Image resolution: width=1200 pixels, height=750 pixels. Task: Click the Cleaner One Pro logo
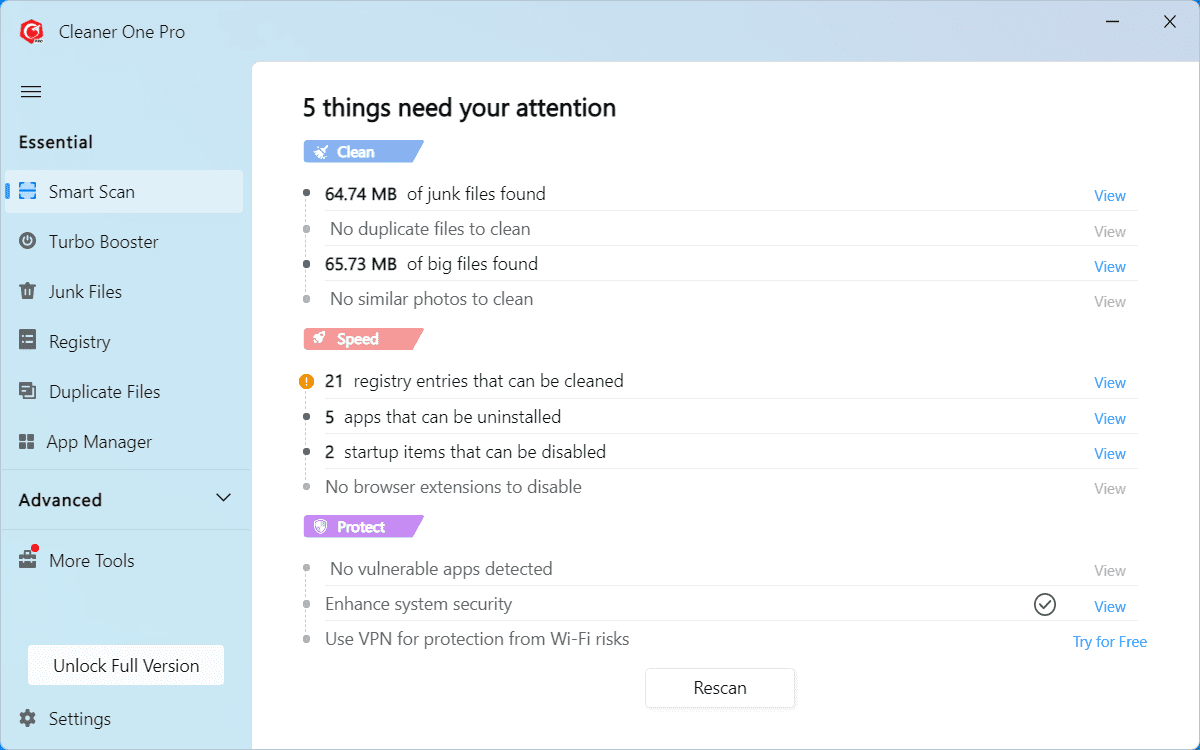coord(32,32)
